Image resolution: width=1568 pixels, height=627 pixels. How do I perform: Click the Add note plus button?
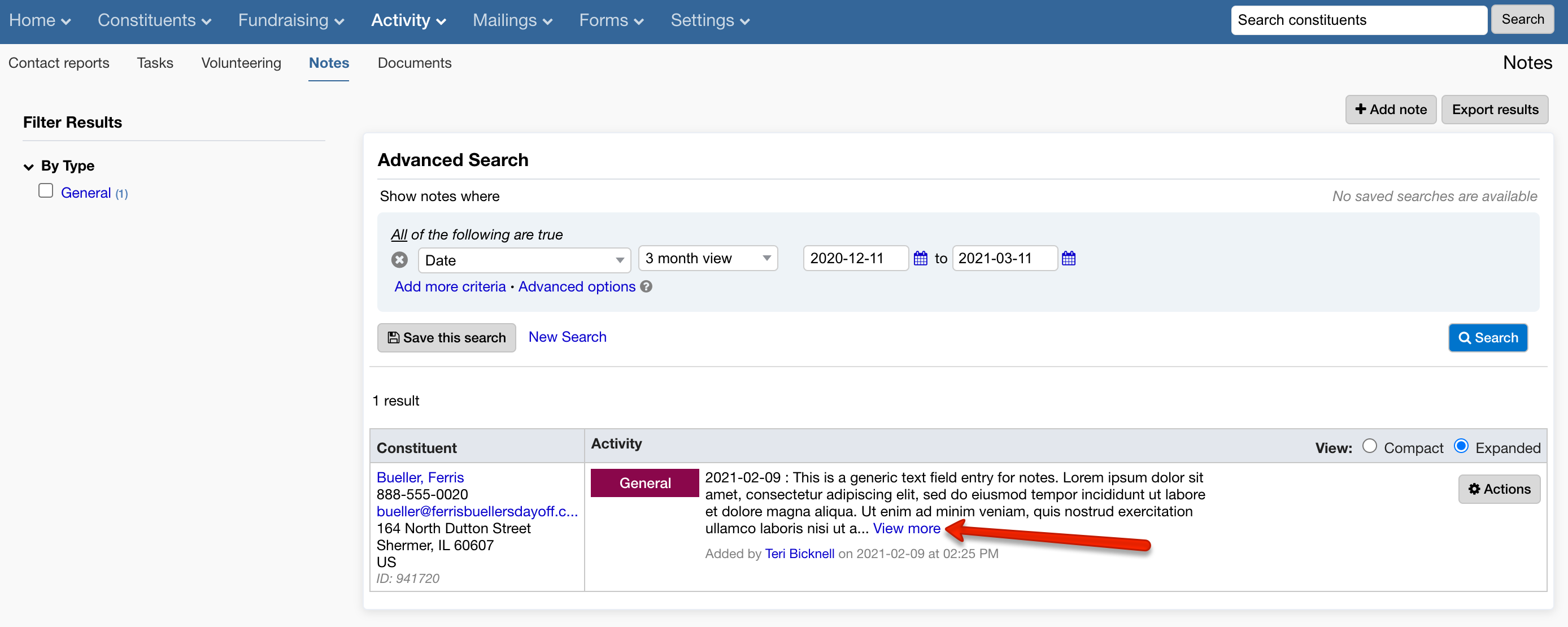click(1390, 110)
